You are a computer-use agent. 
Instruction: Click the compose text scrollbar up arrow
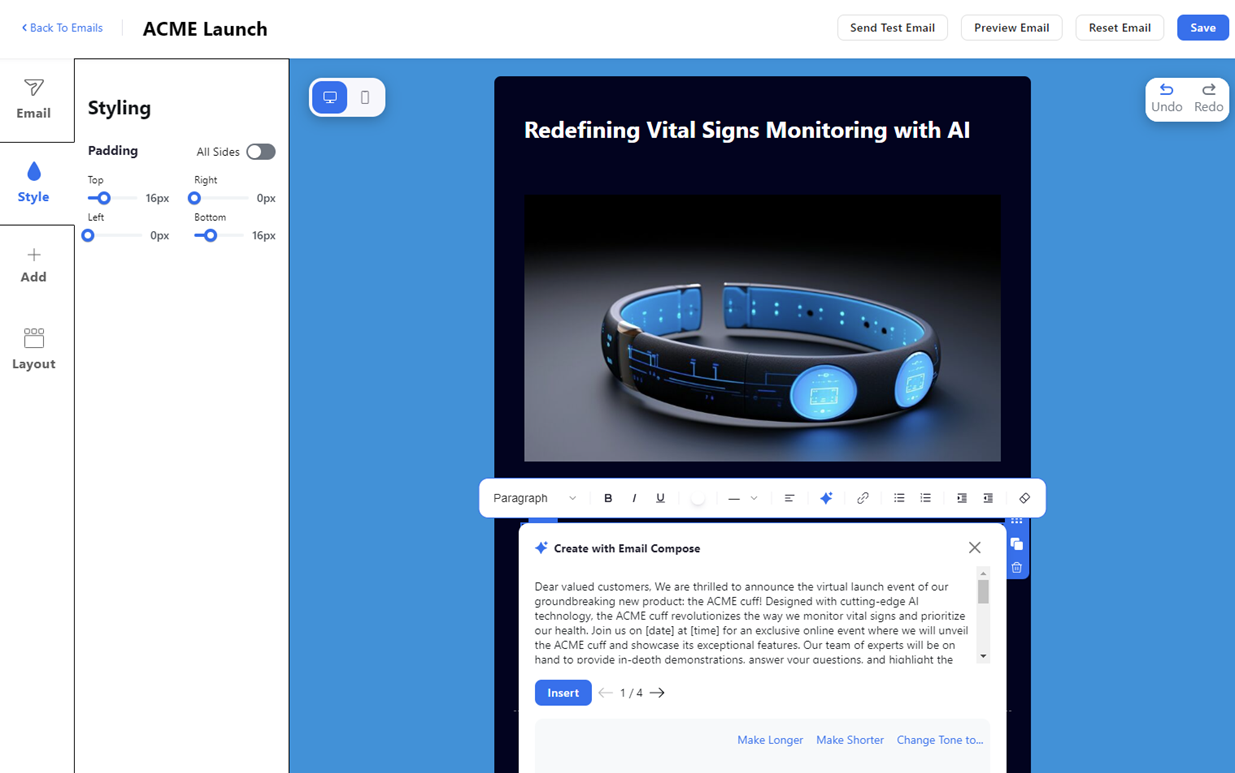[983, 573]
